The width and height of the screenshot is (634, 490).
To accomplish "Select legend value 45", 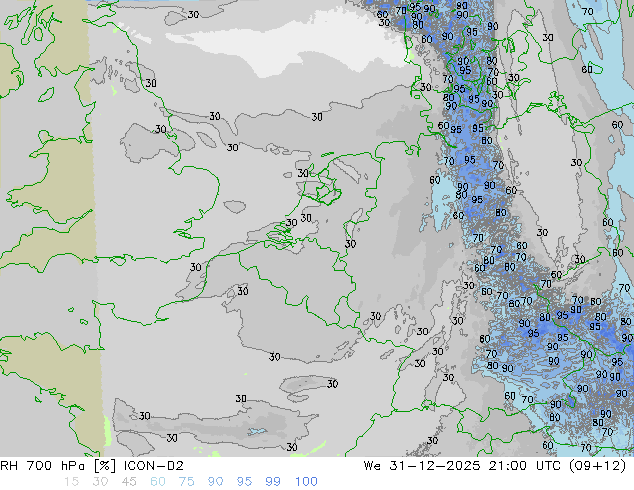I will click(129, 482).
